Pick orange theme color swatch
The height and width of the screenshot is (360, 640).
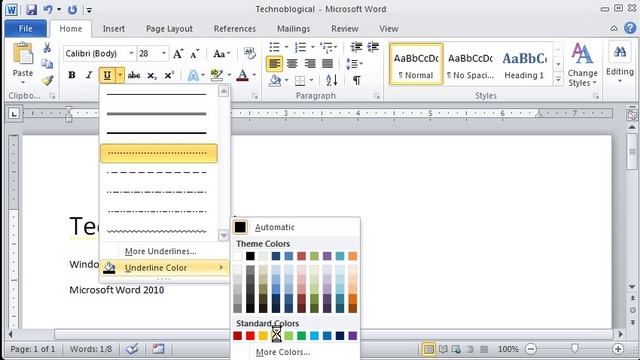pyautogui.click(x=353, y=256)
